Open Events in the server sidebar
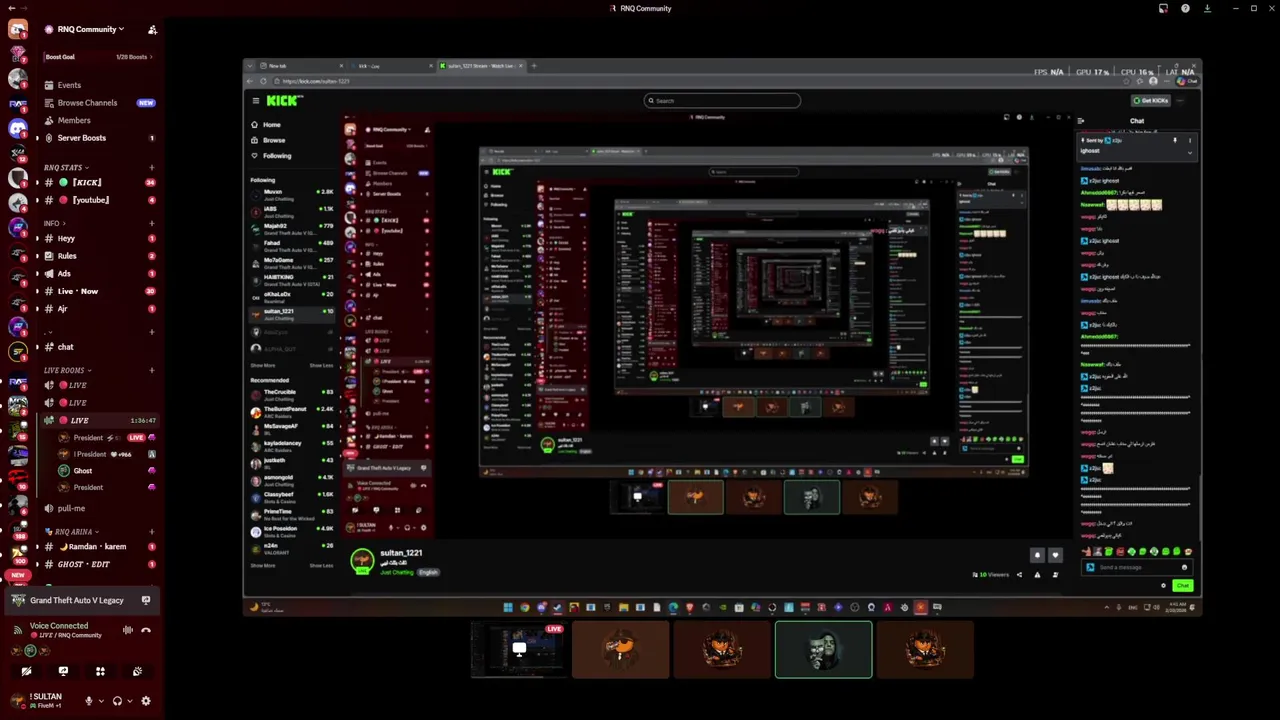Viewport: 1280px width, 720px height. pos(98,85)
